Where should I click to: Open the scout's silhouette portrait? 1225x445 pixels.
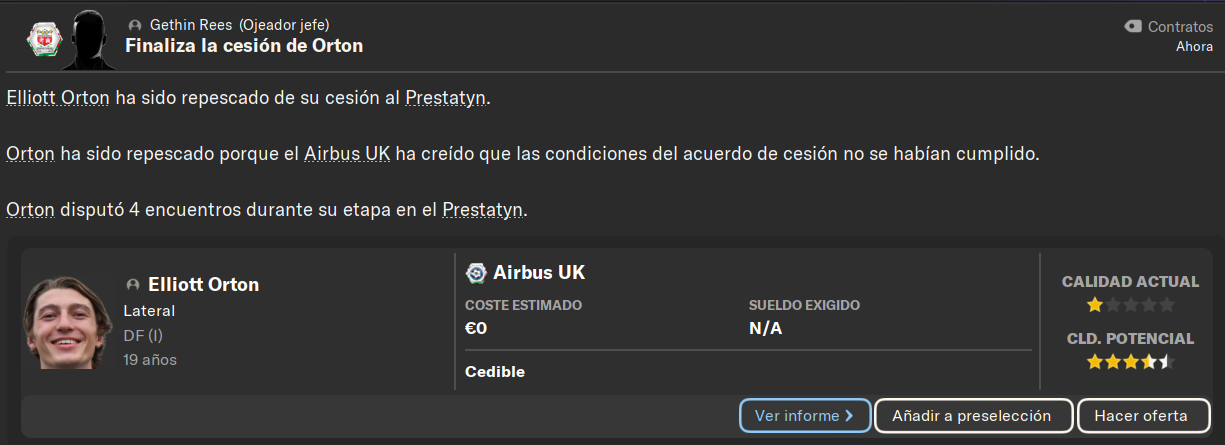pos(88,38)
